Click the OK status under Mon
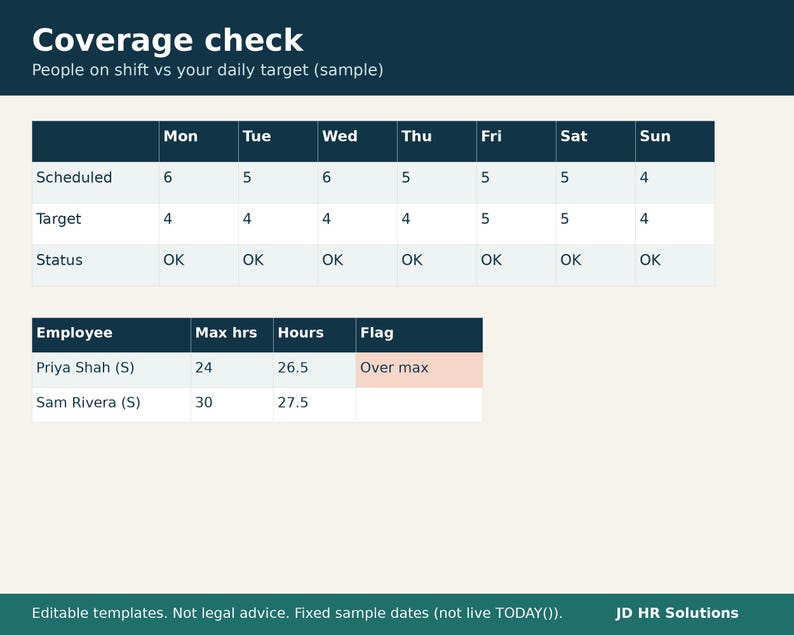 coord(198,265)
